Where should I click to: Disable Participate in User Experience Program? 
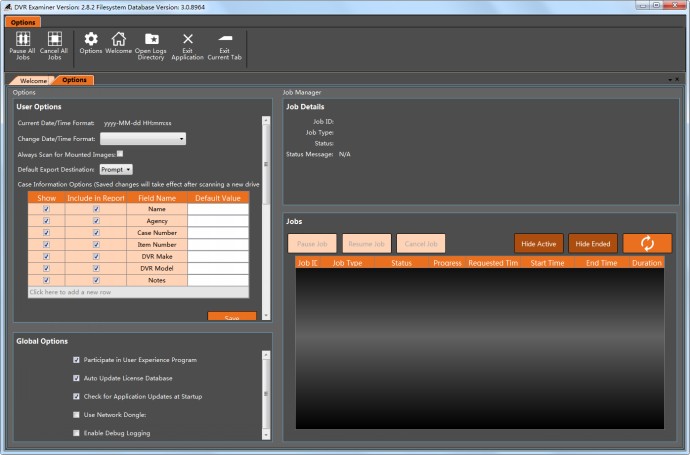coord(76,360)
